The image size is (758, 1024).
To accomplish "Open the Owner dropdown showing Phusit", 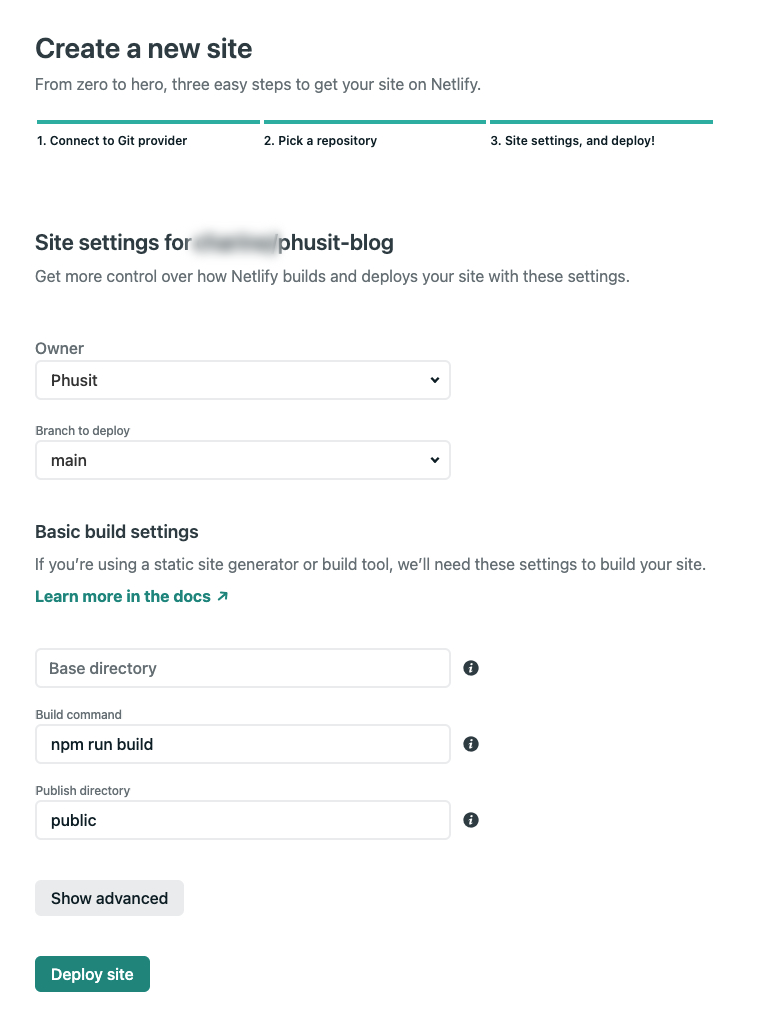I will [242, 380].
